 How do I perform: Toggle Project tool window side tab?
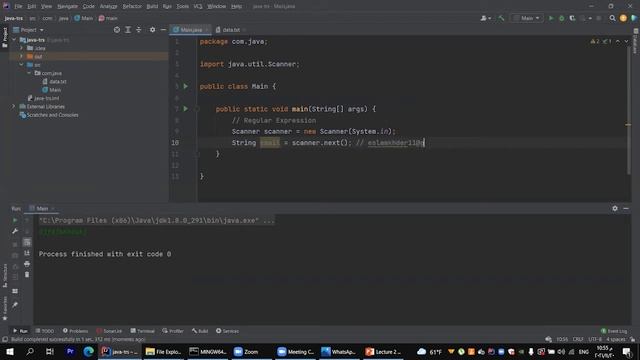click(x=4, y=38)
